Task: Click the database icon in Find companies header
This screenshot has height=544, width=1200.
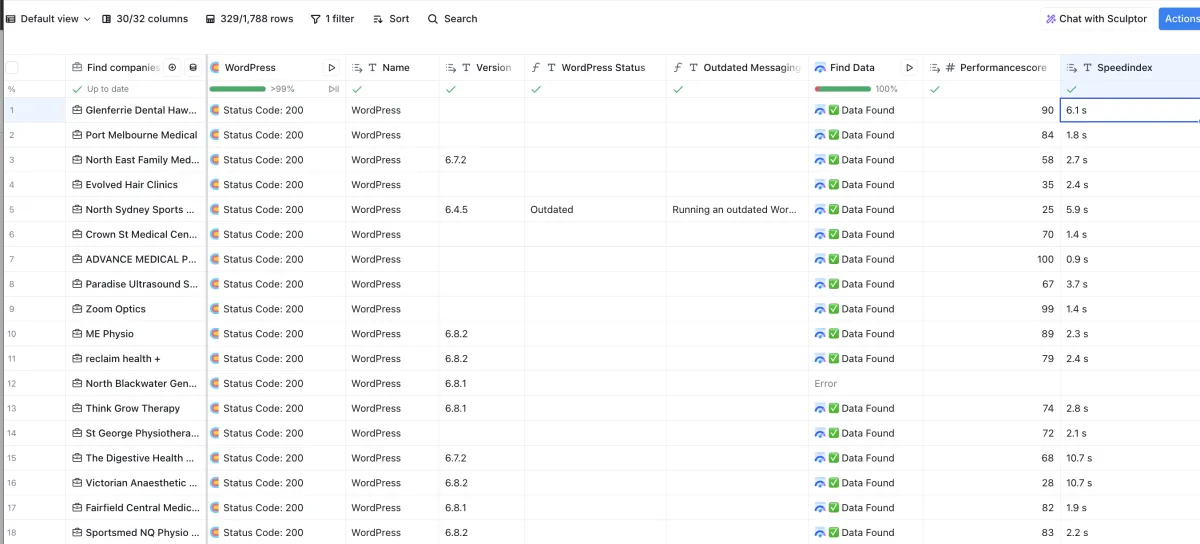Action: (193, 68)
